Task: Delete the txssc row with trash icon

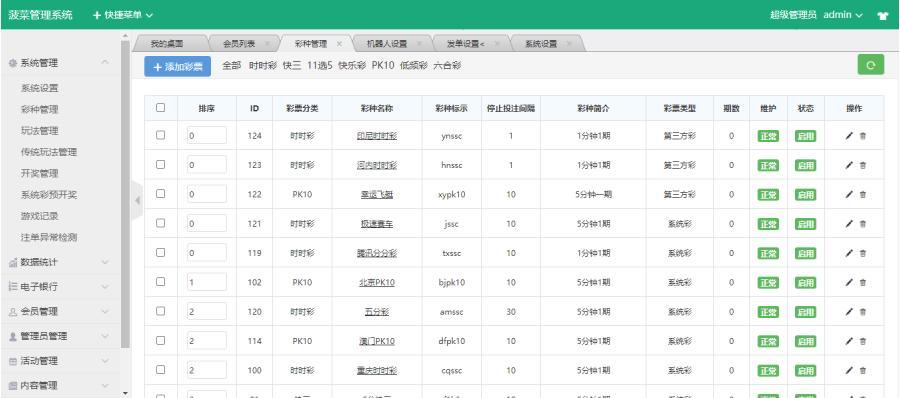Action: point(863,253)
